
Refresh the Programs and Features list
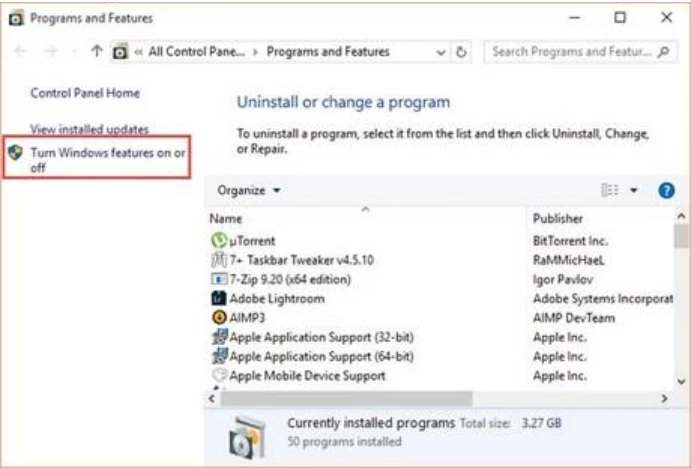[x=461, y=52]
